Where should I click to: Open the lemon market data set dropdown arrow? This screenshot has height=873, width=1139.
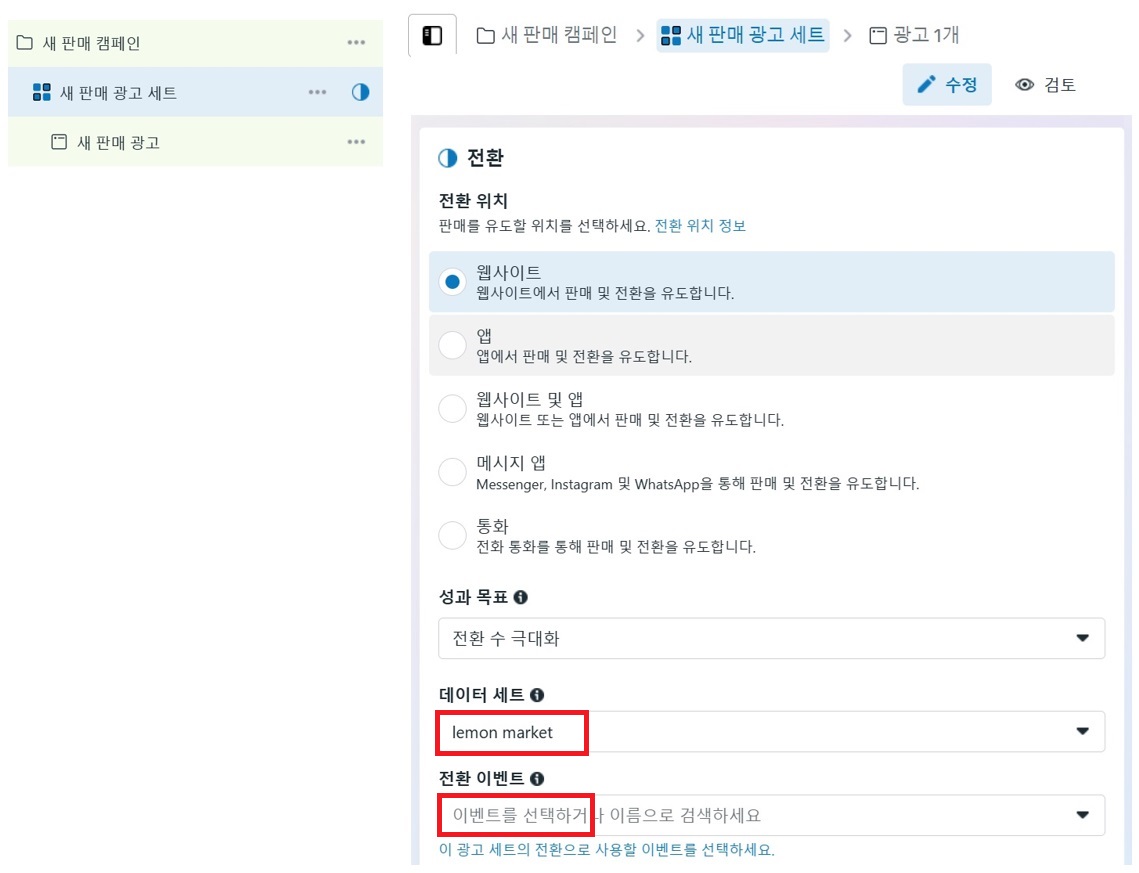point(1082,731)
